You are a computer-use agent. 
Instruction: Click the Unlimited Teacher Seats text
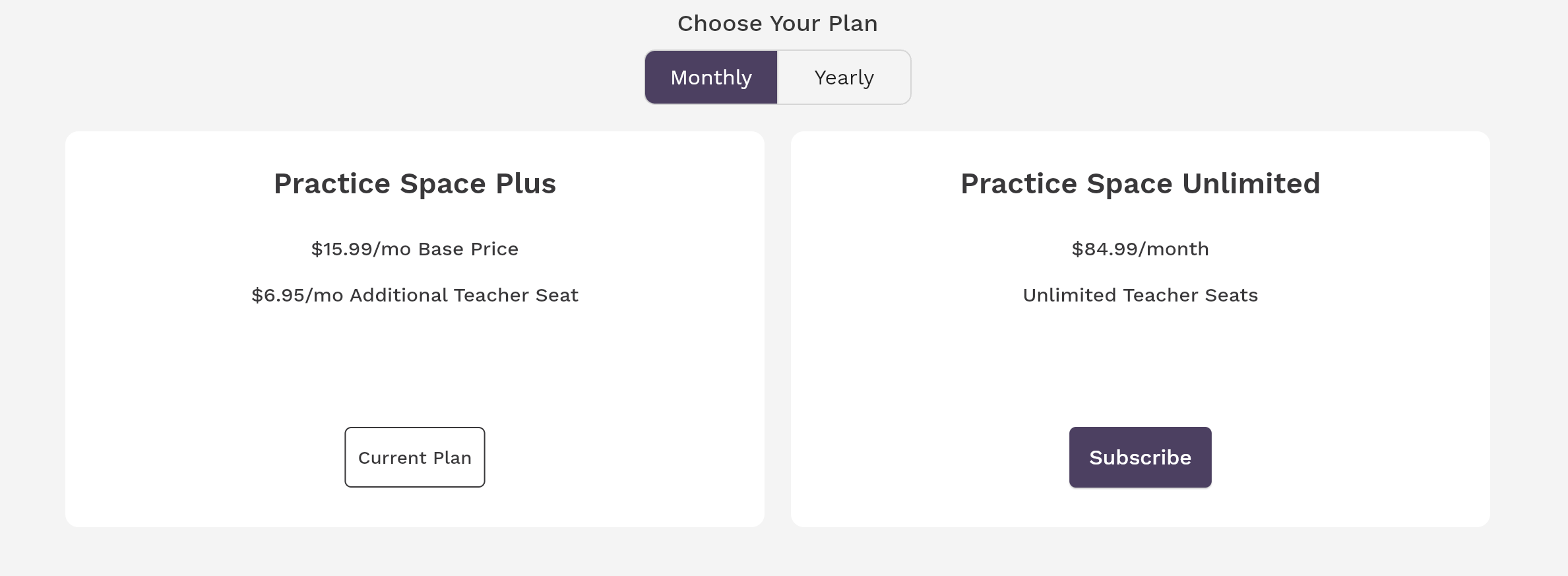point(1140,295)
